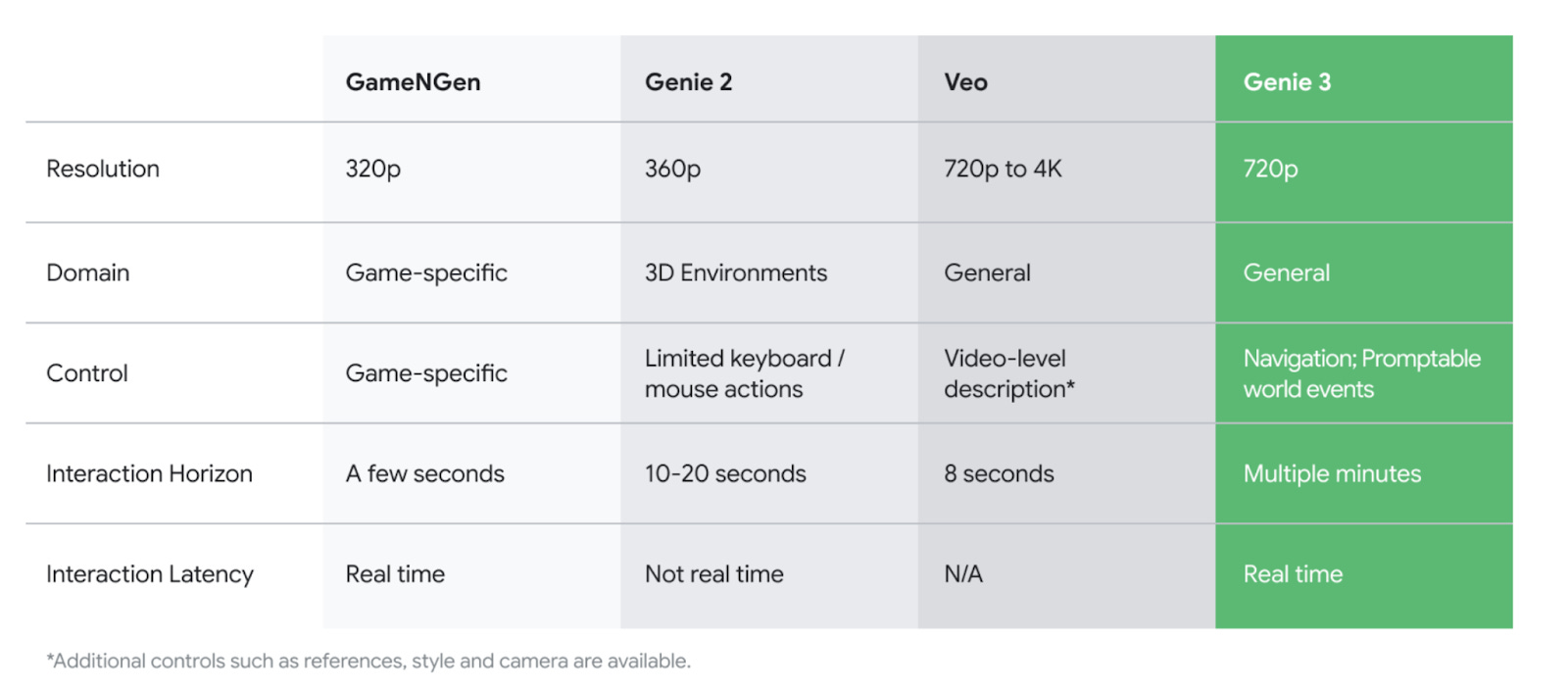Image resolution: width=1568 pixels, height=690 pixels.
Task: Click the 720p to 4K cell
Action: 1003,169
